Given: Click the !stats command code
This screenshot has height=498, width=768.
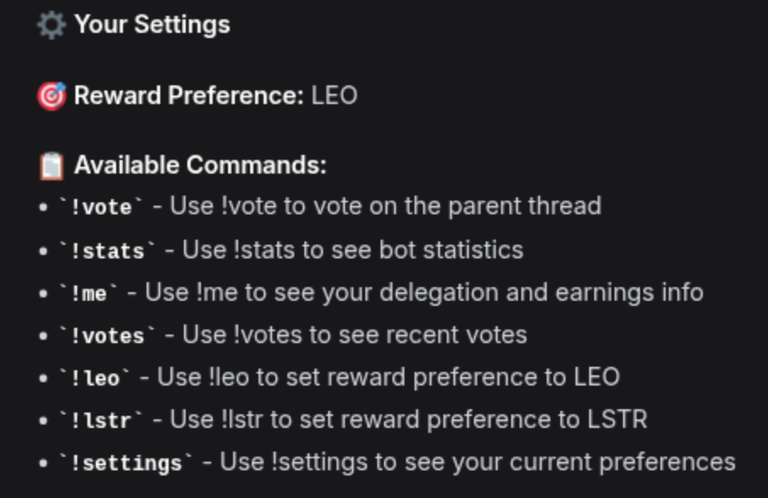Looking at the screenshot, I should coord(107,251).
